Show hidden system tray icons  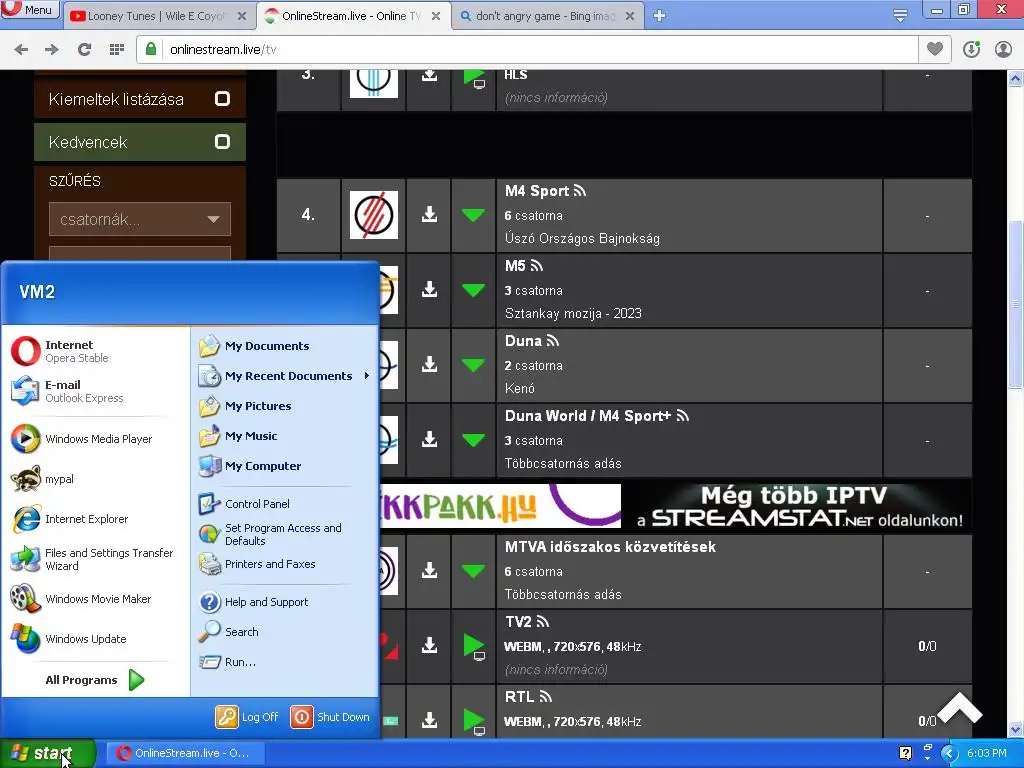tap(950, 753)
